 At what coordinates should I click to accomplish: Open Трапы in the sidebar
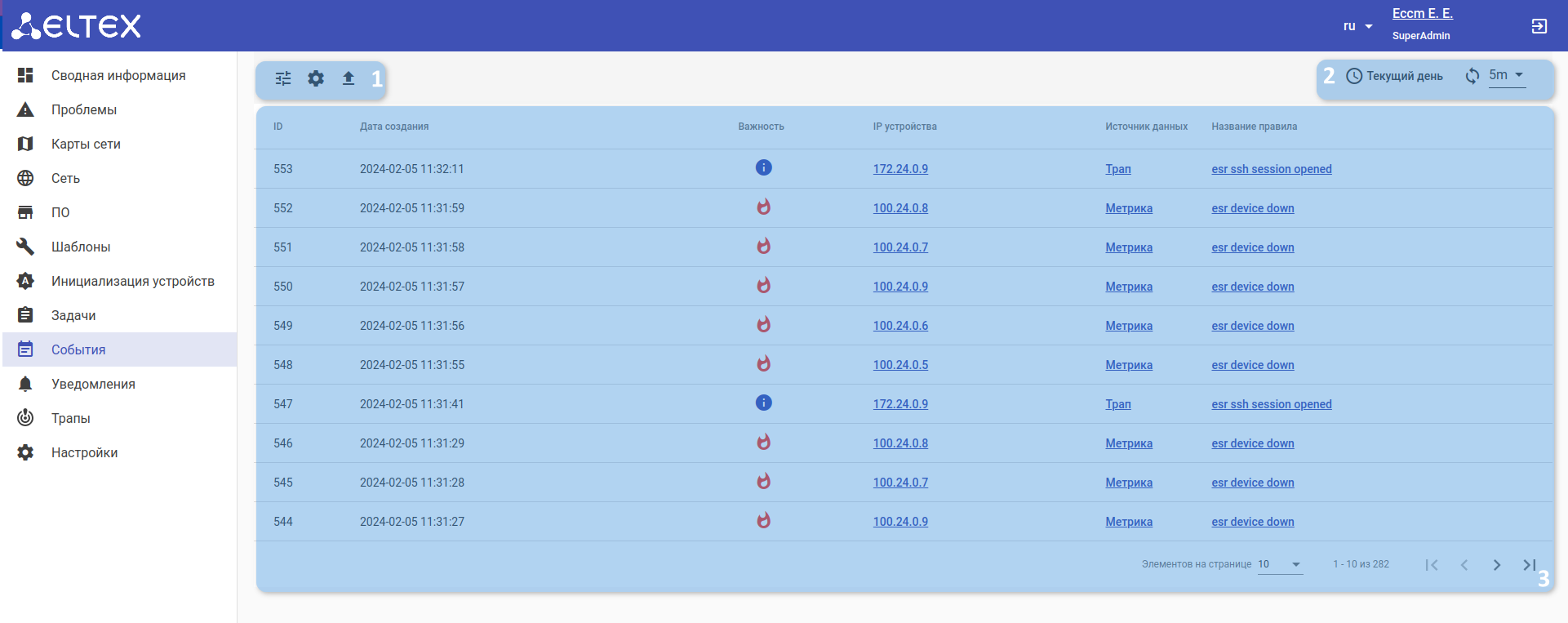click(x=119, y=418)
